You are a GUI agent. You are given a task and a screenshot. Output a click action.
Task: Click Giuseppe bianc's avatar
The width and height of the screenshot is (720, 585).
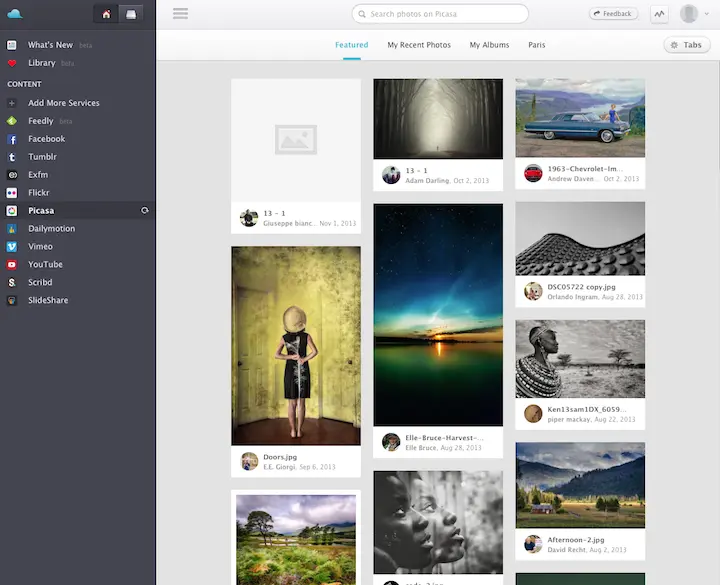(249, 218)
